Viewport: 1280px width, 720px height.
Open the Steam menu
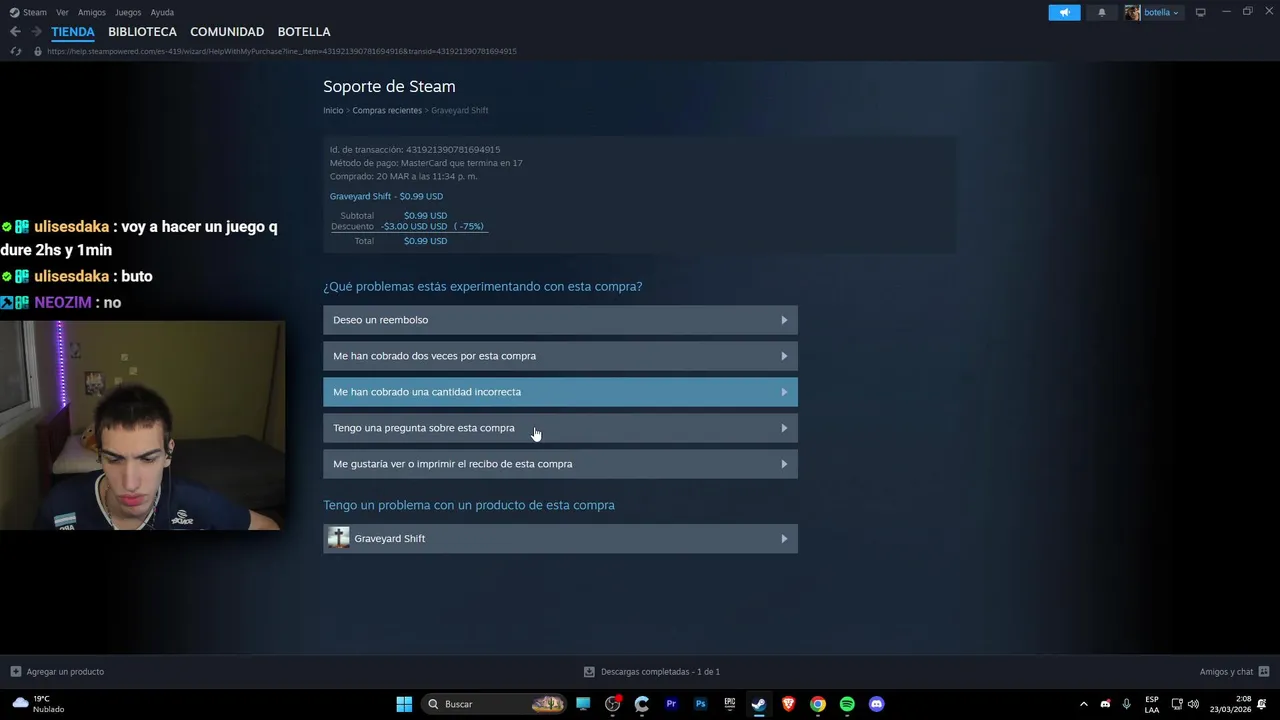(x=28, y=12)
